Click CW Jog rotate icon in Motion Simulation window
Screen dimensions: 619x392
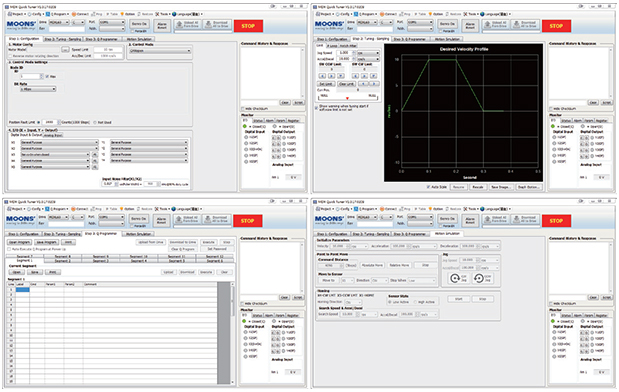tap(455, 278)
